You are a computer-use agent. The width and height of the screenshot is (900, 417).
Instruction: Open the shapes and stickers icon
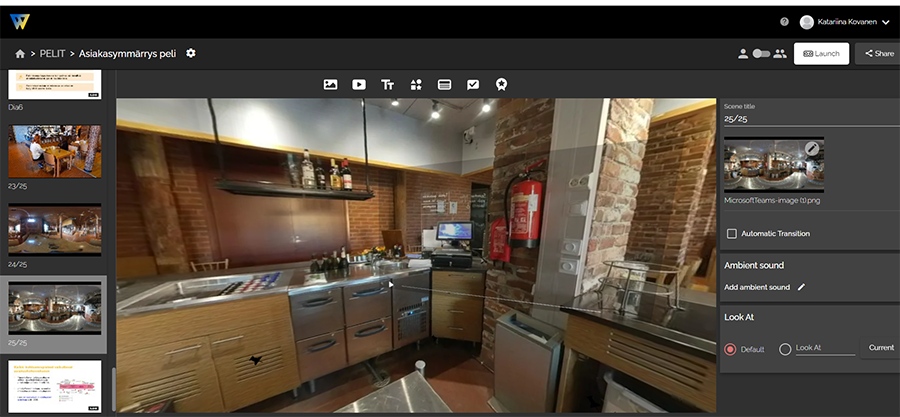pyautogui.click(x=416, y=85)
